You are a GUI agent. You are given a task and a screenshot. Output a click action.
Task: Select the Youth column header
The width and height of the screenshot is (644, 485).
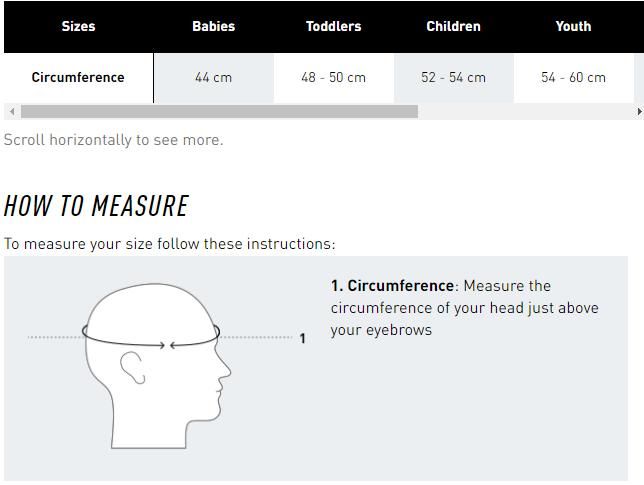pyautogui.click(x=573, y=26)
